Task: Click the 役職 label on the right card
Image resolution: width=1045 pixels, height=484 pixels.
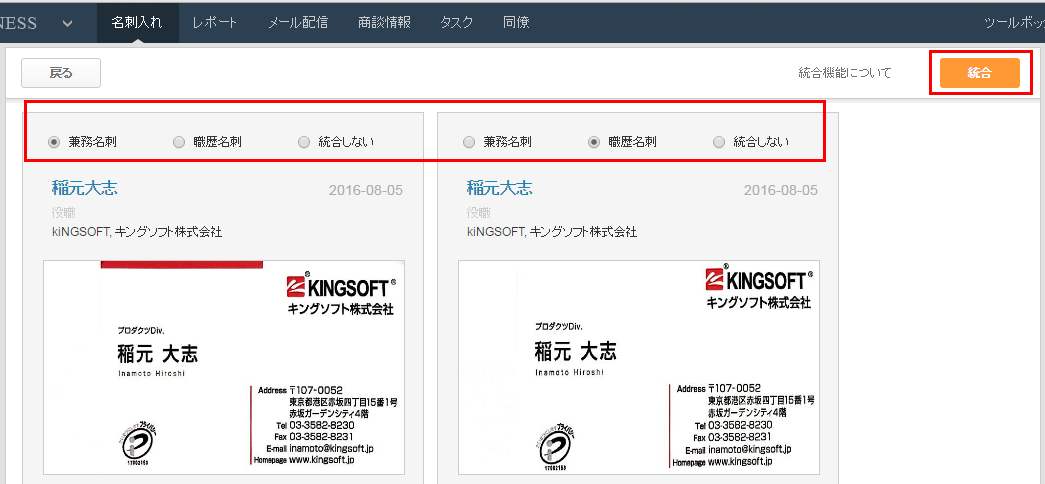Action: click(x=479, y=213)
